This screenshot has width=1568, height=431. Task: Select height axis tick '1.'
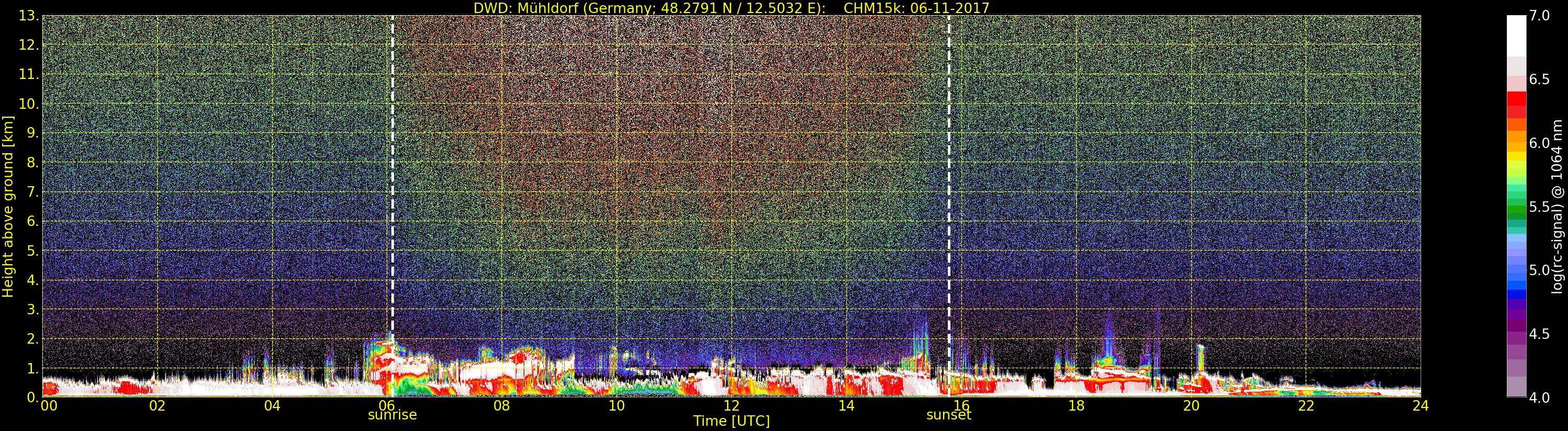click(33, 368)
